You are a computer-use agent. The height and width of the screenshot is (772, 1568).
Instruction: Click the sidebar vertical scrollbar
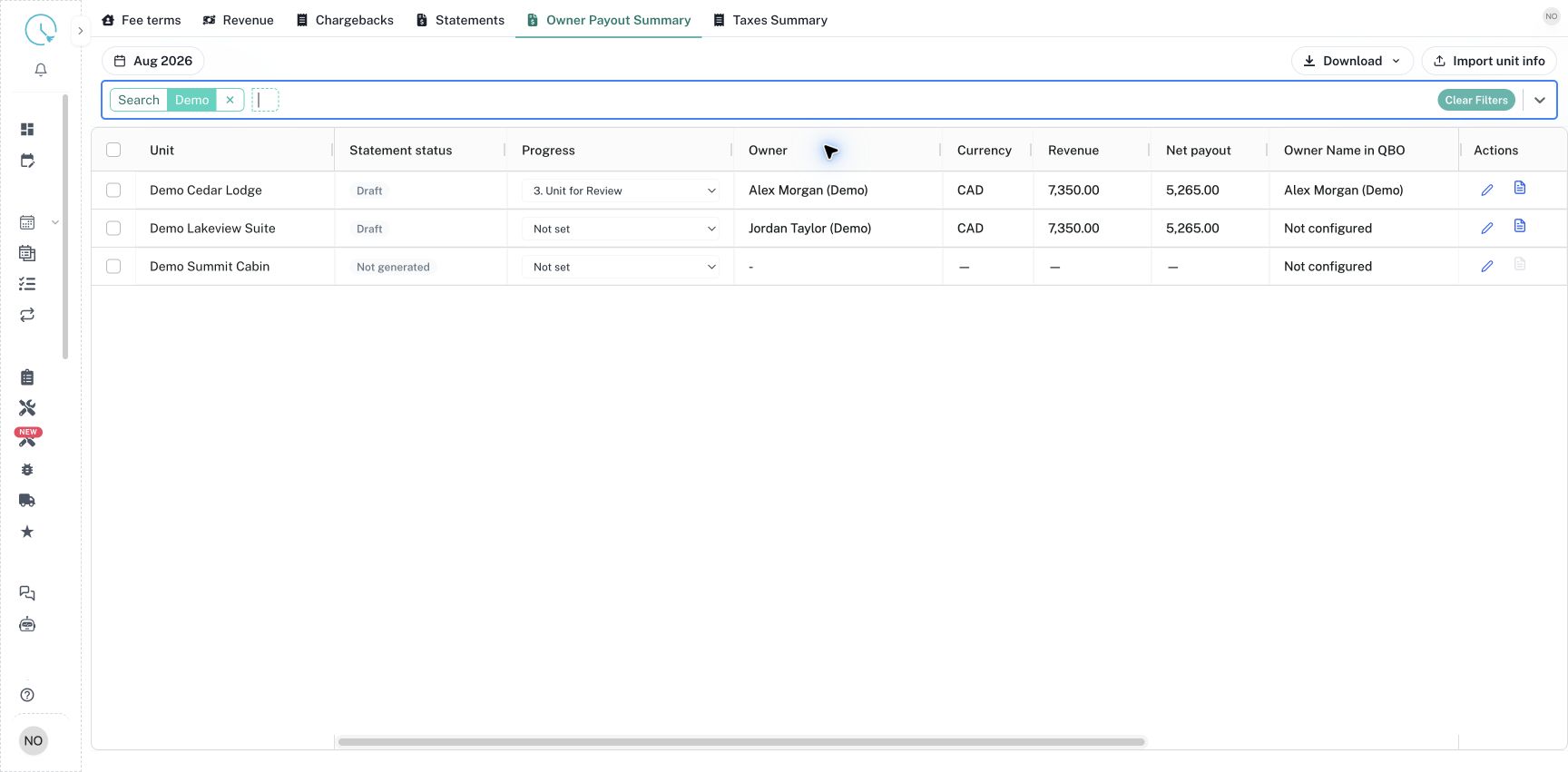pos(65,226)
